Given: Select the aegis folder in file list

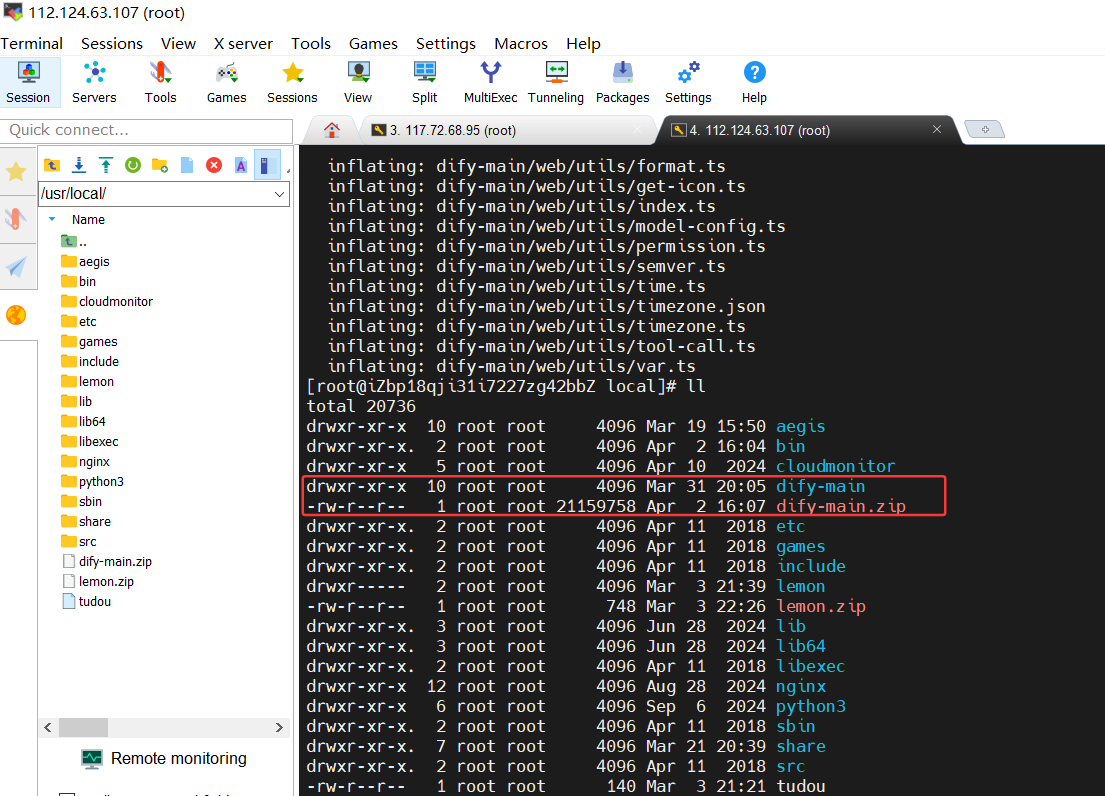Looking at the screenshot, I should pos(85,261).
